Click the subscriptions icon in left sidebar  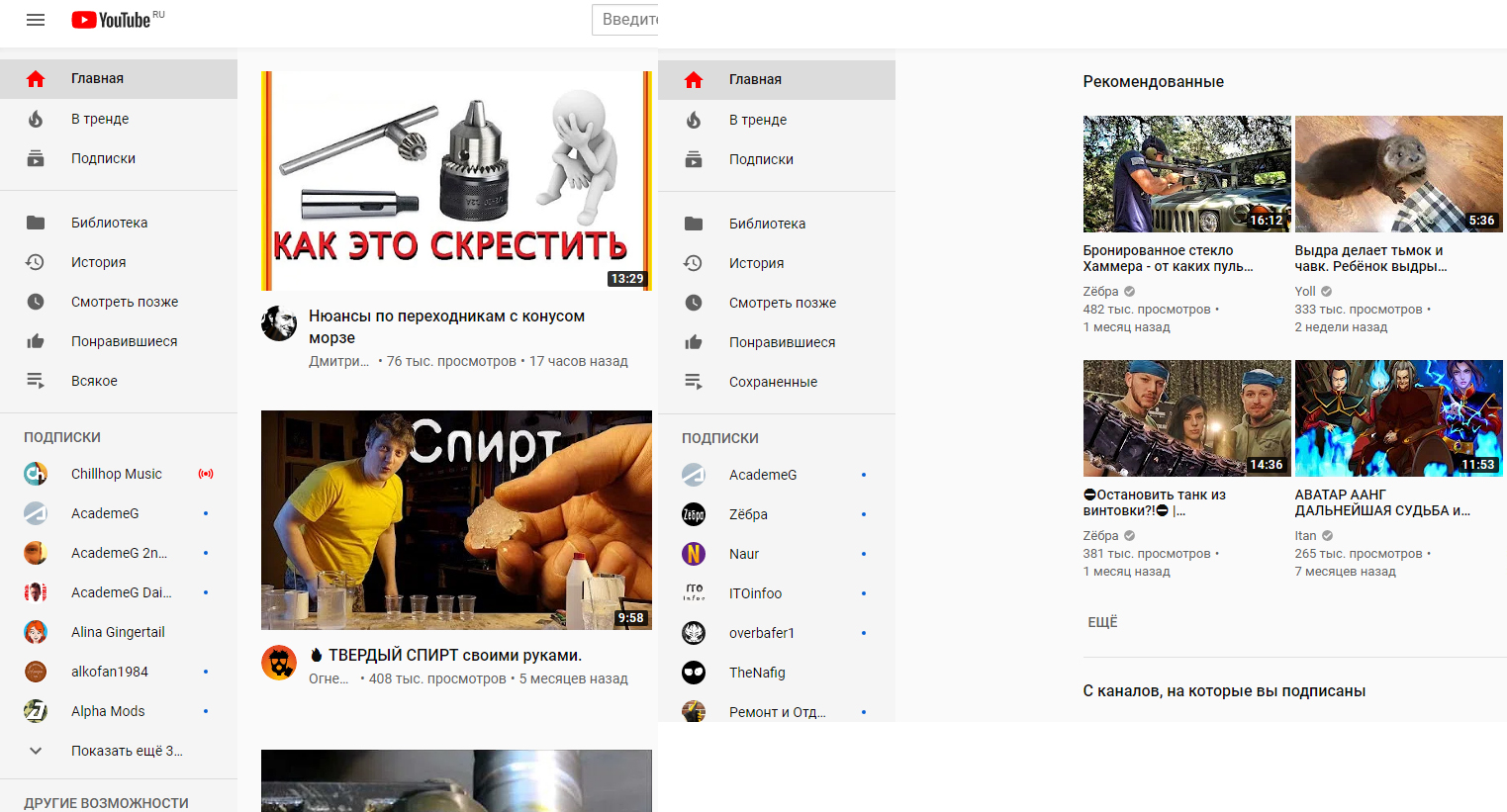pos(36,158)
